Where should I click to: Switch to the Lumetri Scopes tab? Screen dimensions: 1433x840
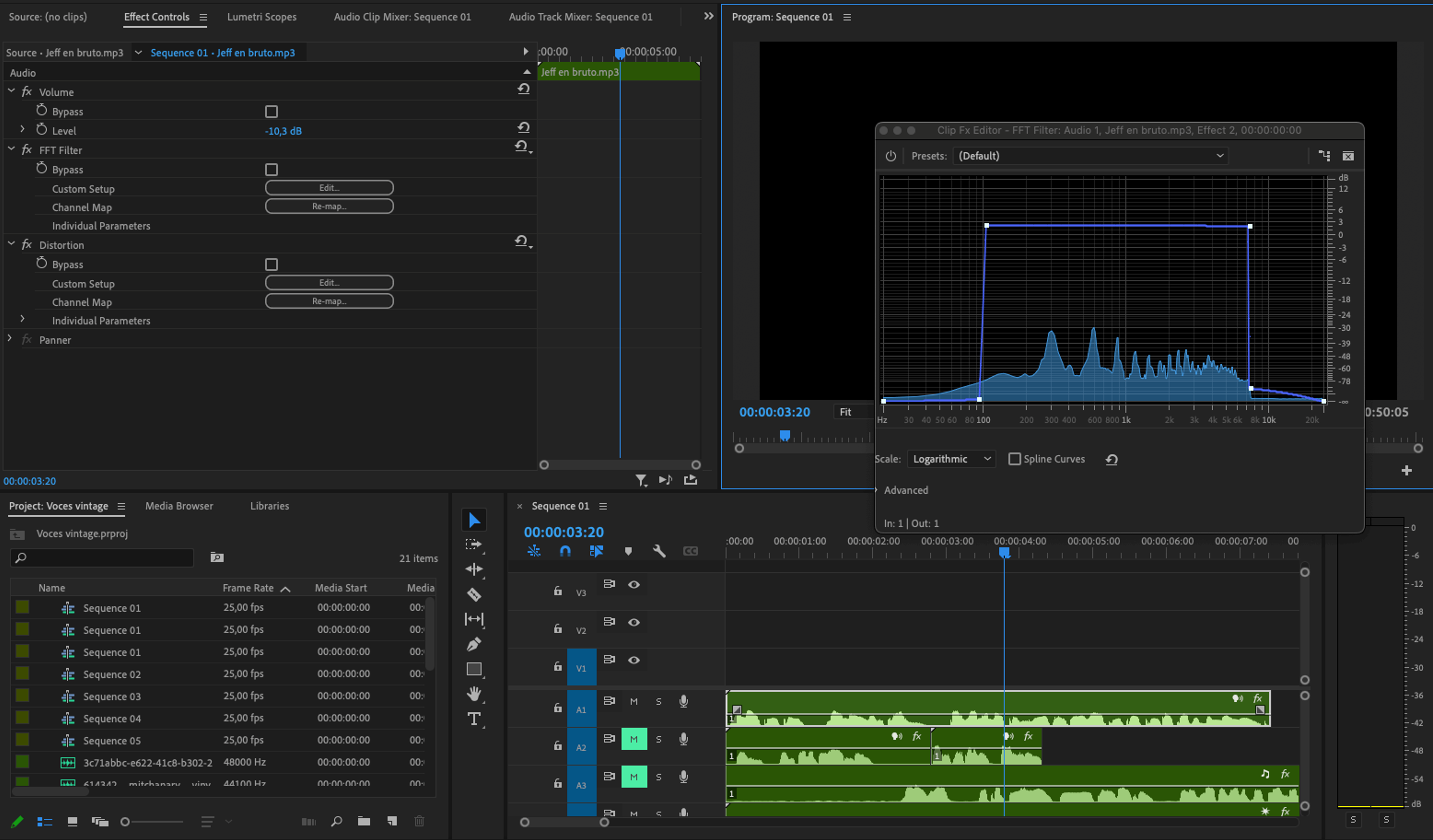[262, 16]
